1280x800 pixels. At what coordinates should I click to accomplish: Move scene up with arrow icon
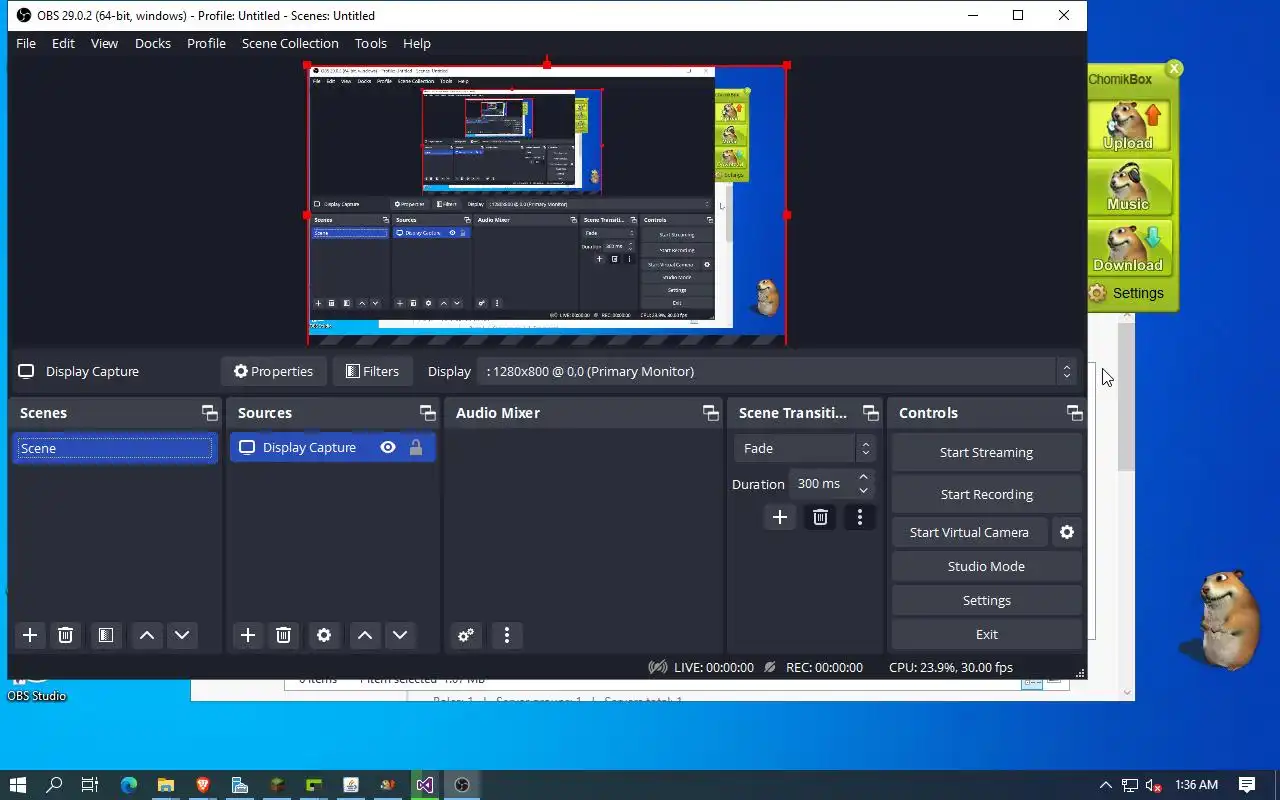pos(147,635)
